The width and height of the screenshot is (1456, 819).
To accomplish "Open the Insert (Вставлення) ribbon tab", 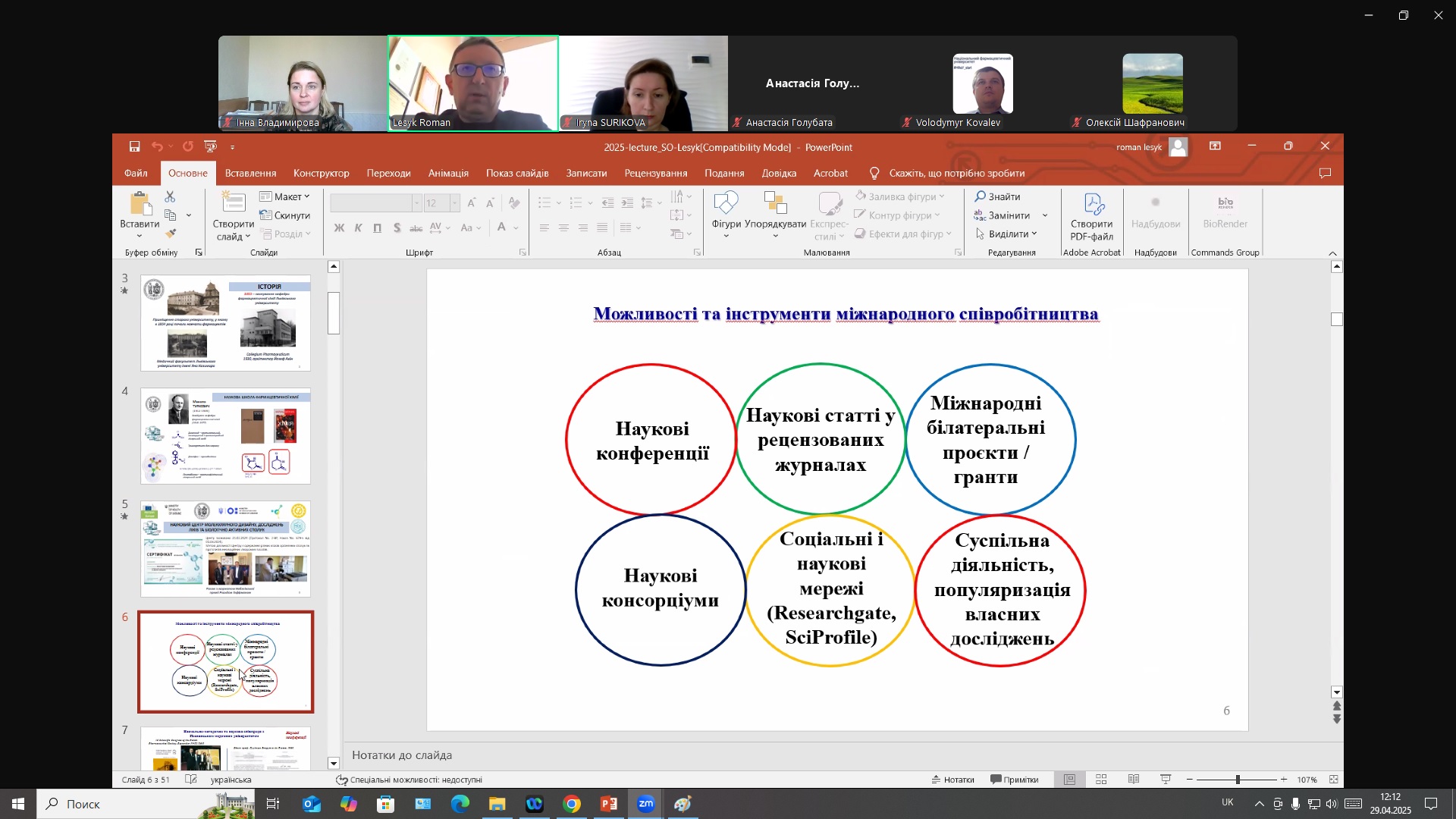I will pos(250,173).
